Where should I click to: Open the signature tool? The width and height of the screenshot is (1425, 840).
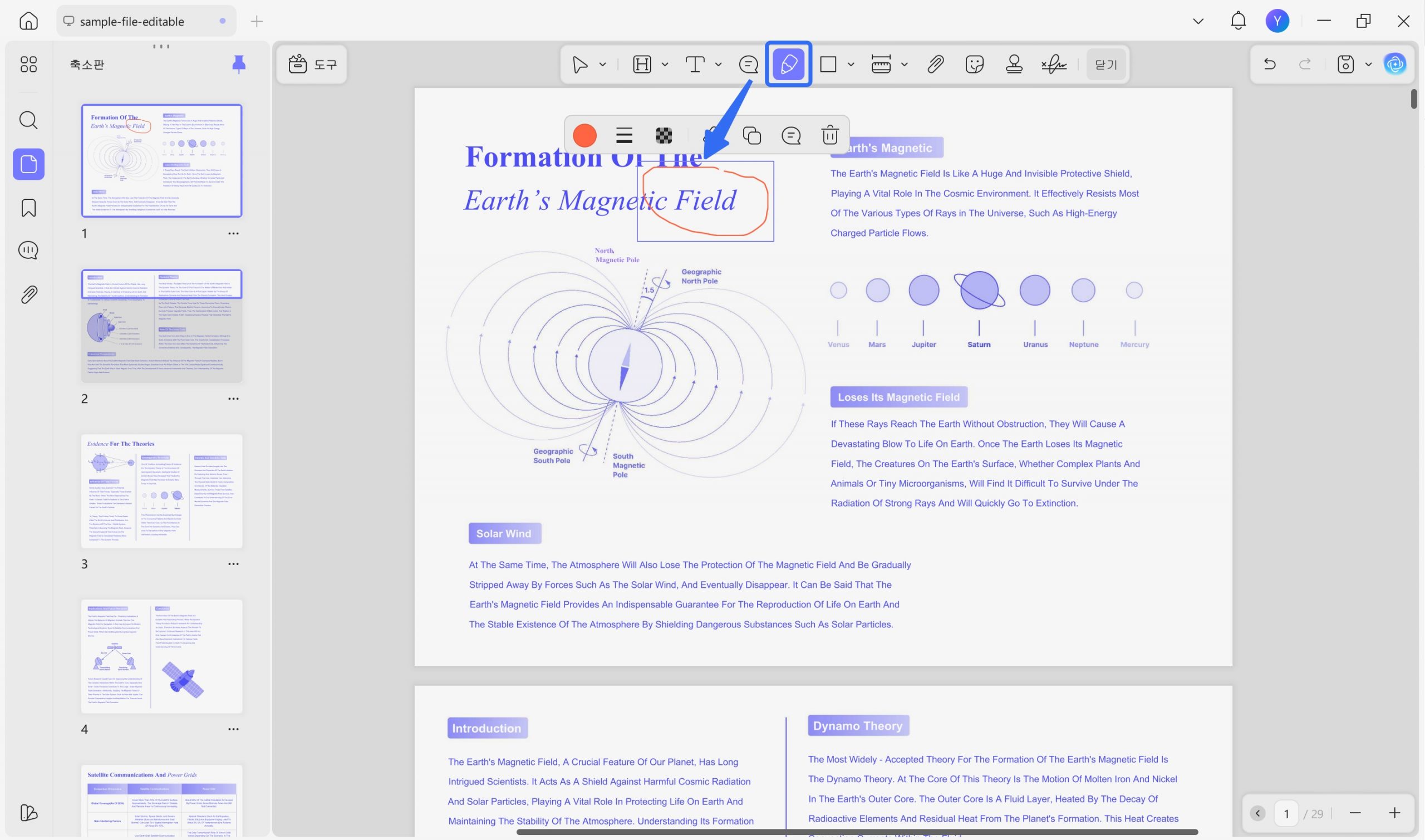[x=1054, y=65]
